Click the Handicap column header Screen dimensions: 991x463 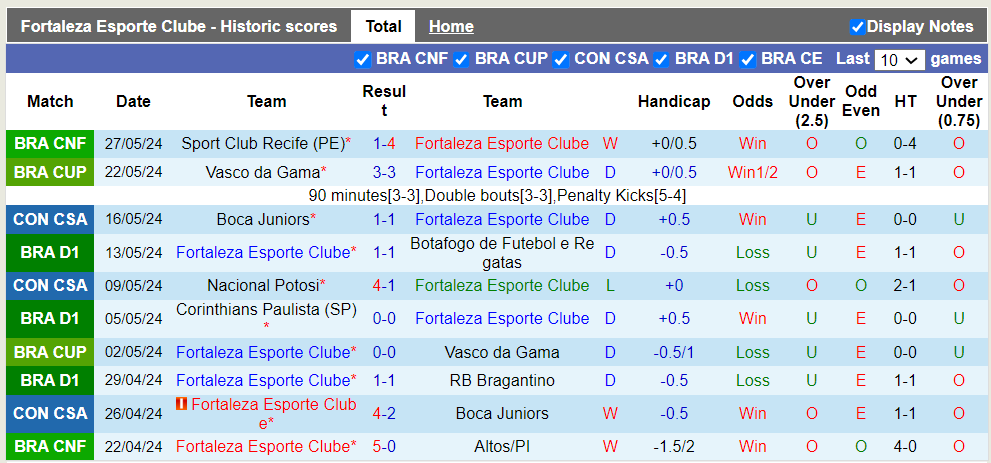[x=674, y=101]
